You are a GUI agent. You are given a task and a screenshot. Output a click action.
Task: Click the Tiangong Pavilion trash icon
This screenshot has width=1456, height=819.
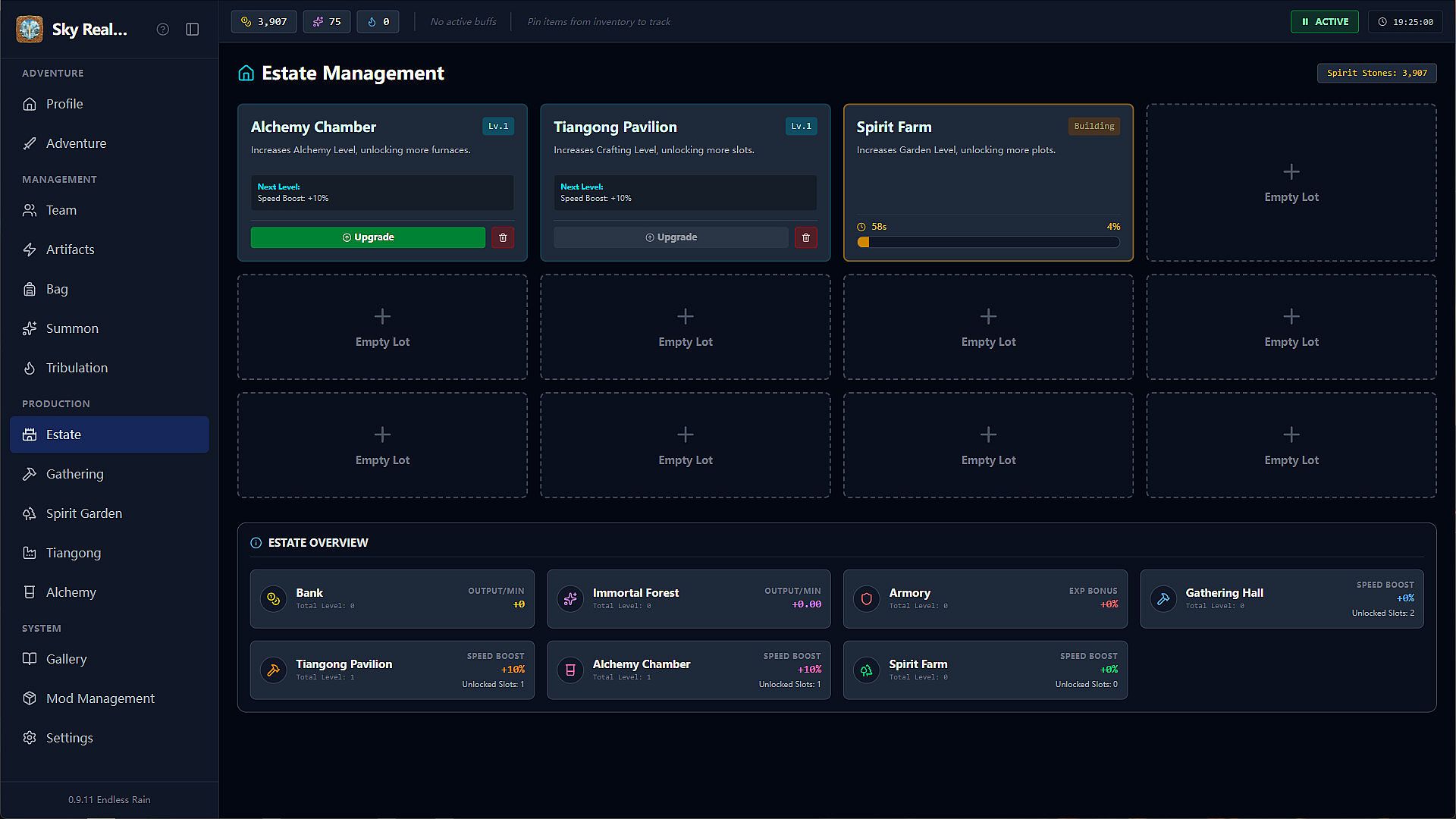coord(805,237)
